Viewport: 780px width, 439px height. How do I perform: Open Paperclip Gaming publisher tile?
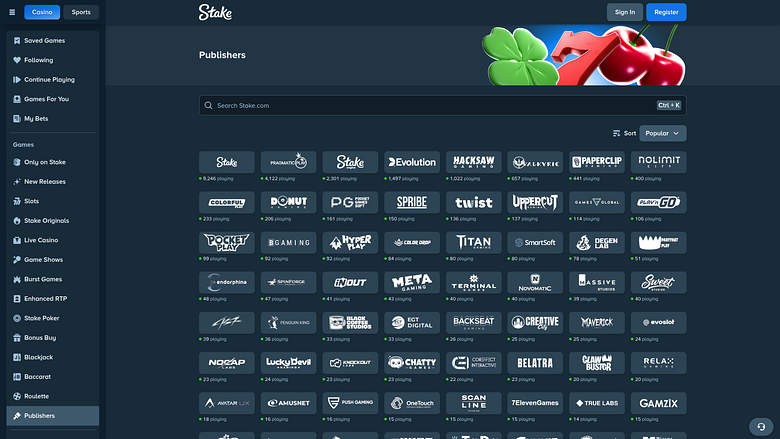(x=597, y=162)
